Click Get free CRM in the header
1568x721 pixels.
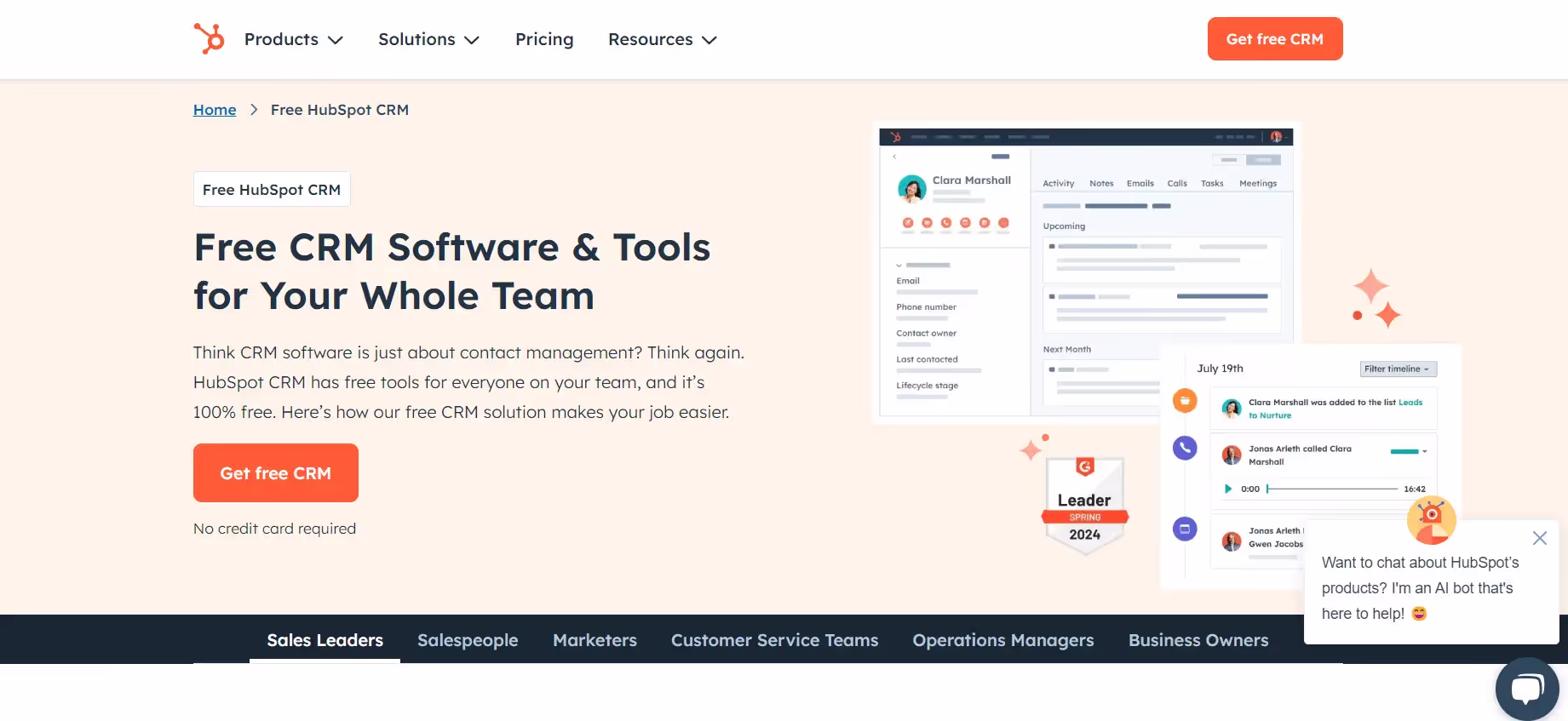tap(1275, 39)
